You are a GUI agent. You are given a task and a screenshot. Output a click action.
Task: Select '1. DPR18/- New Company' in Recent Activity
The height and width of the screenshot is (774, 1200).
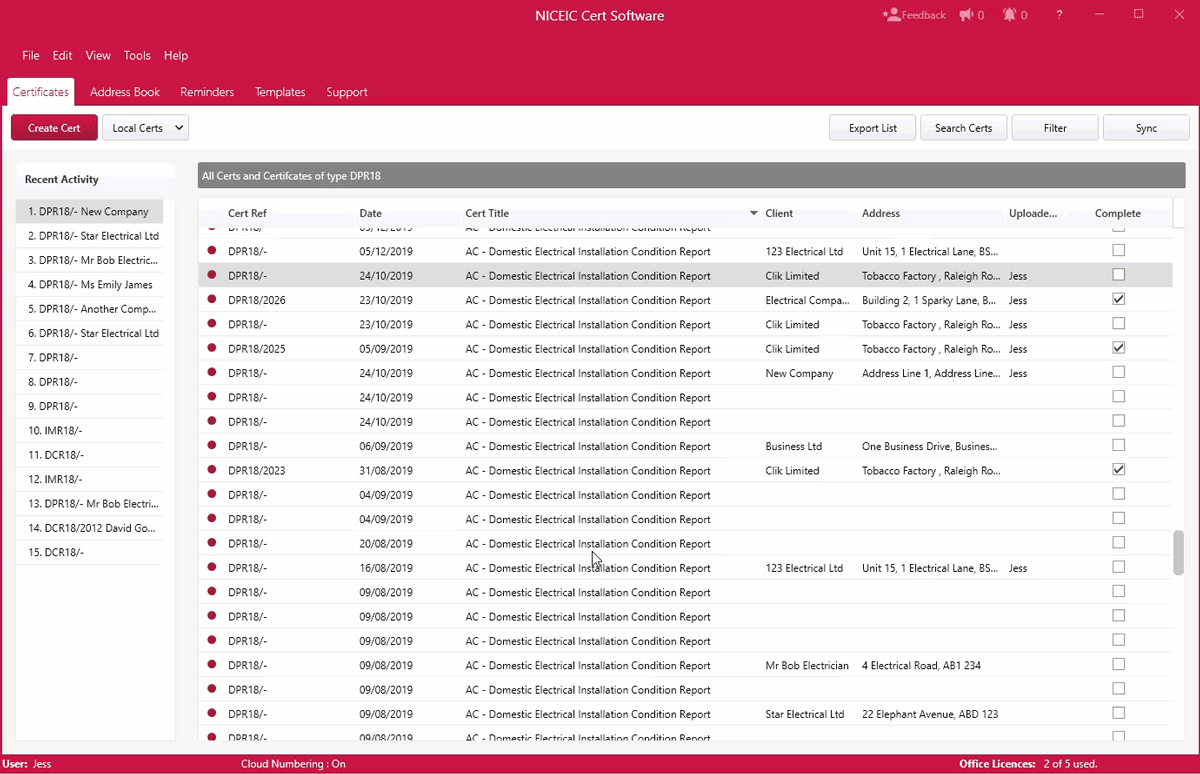[89, 211]
